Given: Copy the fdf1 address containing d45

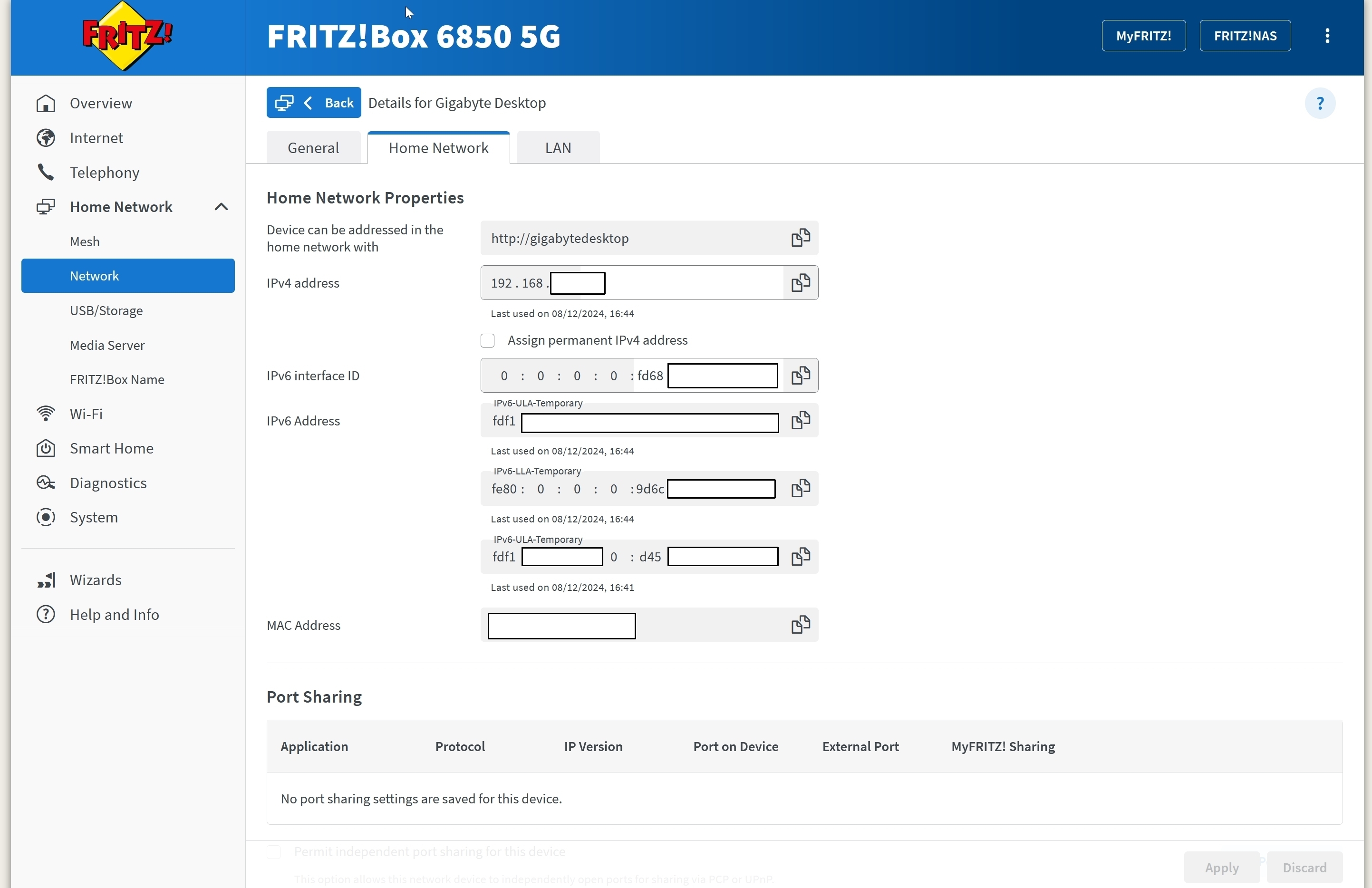Looking at the screenshot, I should point(800,557).
